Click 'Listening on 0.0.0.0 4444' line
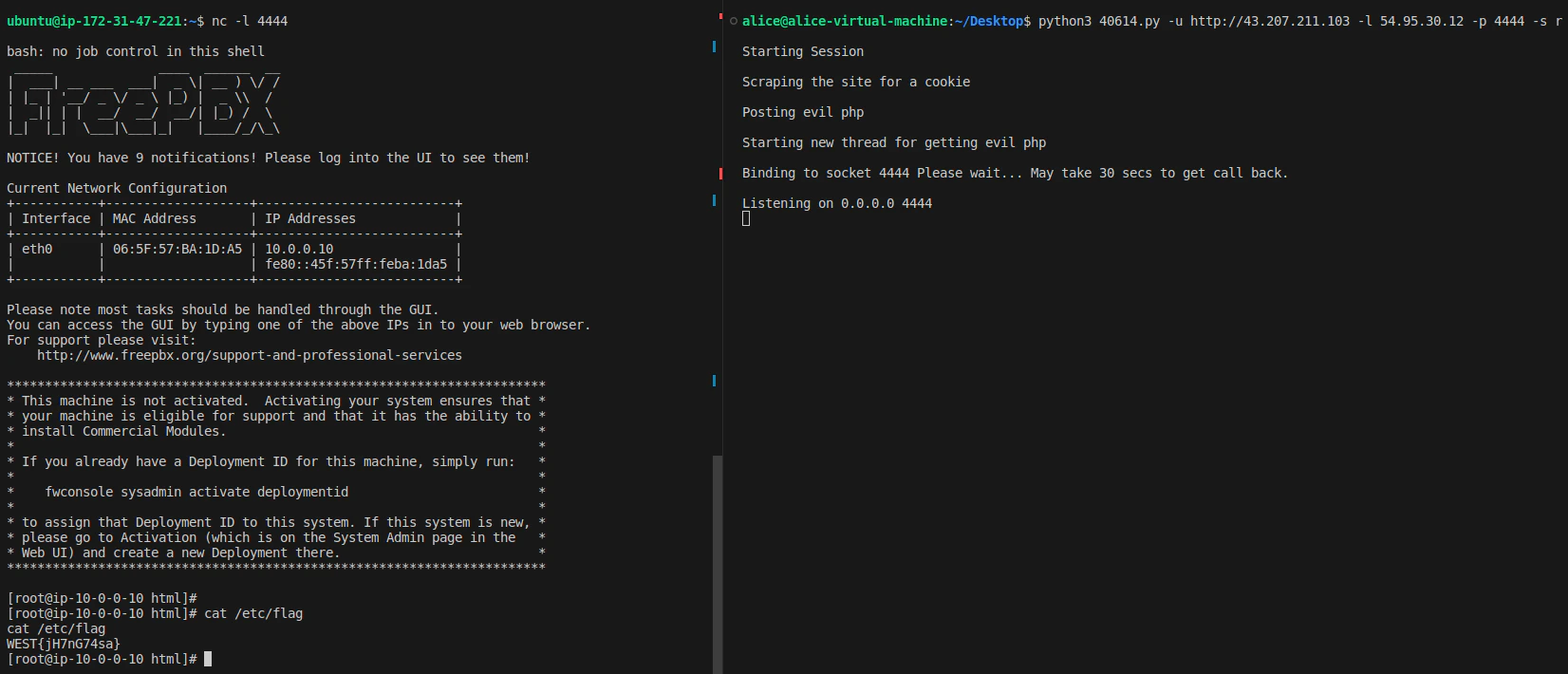Viewport: 1568px width, 674px height. click(837, 203)
